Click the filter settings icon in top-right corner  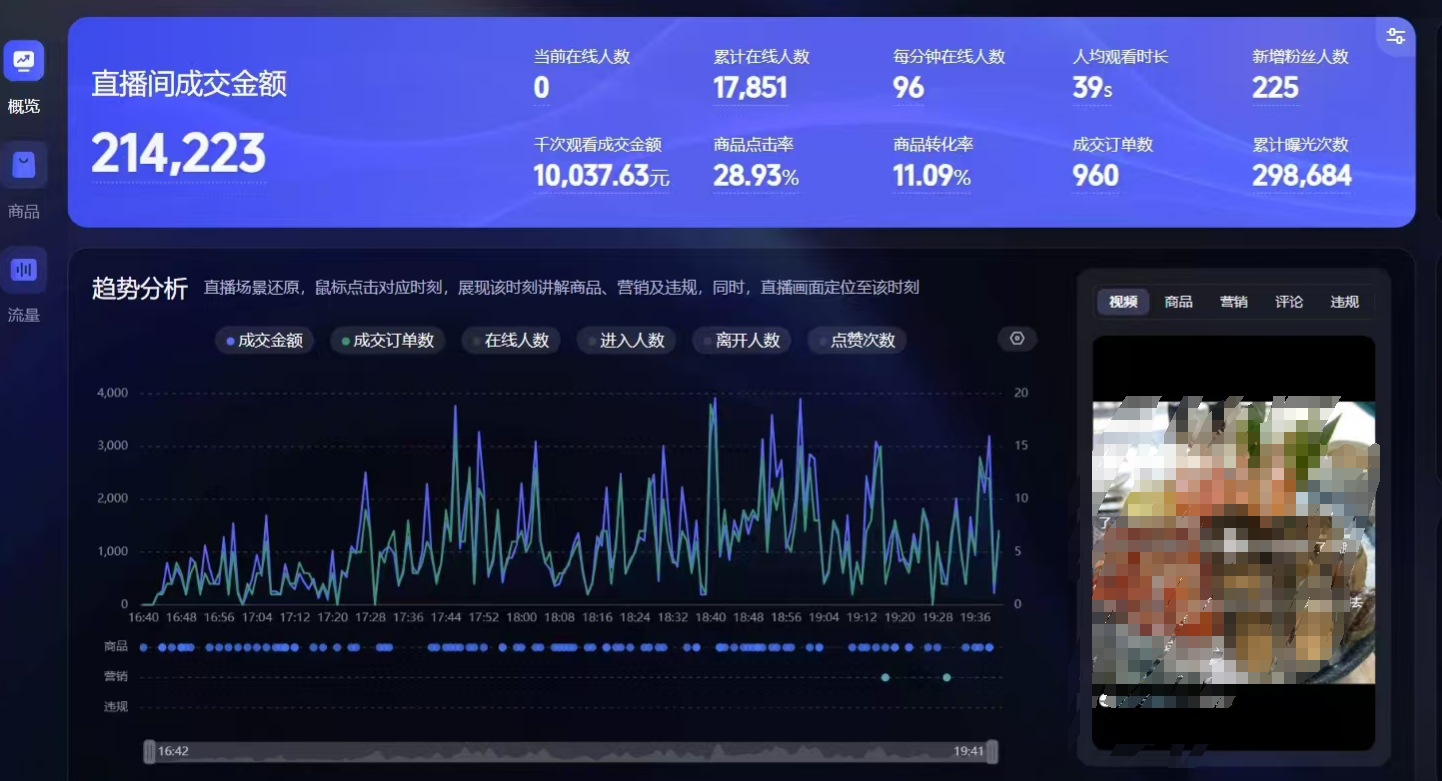[x=1395, y=37]
